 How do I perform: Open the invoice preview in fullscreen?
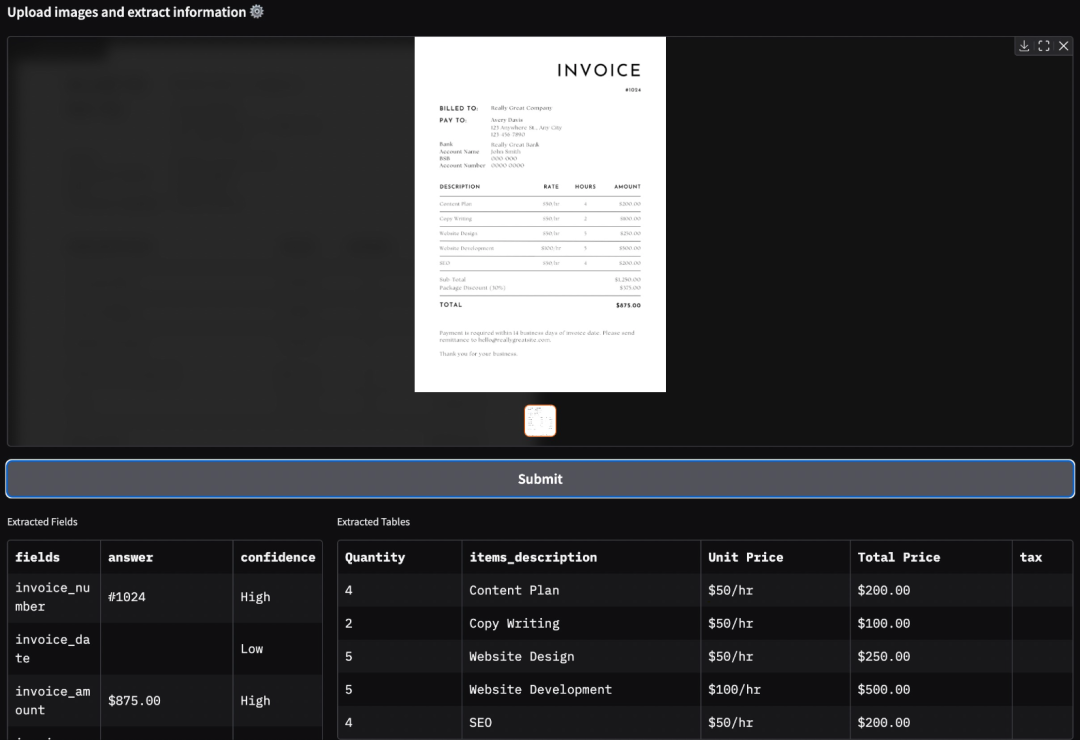tap(1044, 46)
